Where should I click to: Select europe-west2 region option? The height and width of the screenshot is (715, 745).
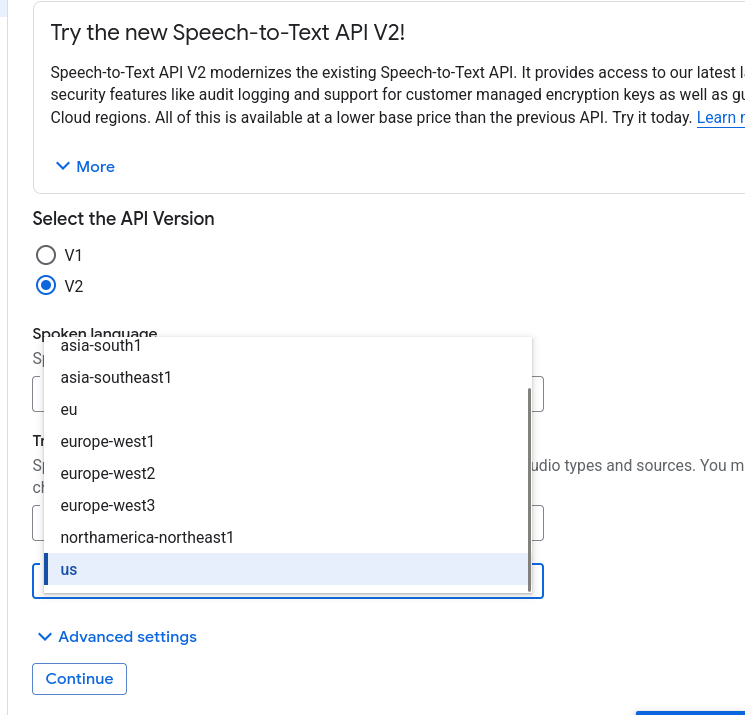pos(107,474)
